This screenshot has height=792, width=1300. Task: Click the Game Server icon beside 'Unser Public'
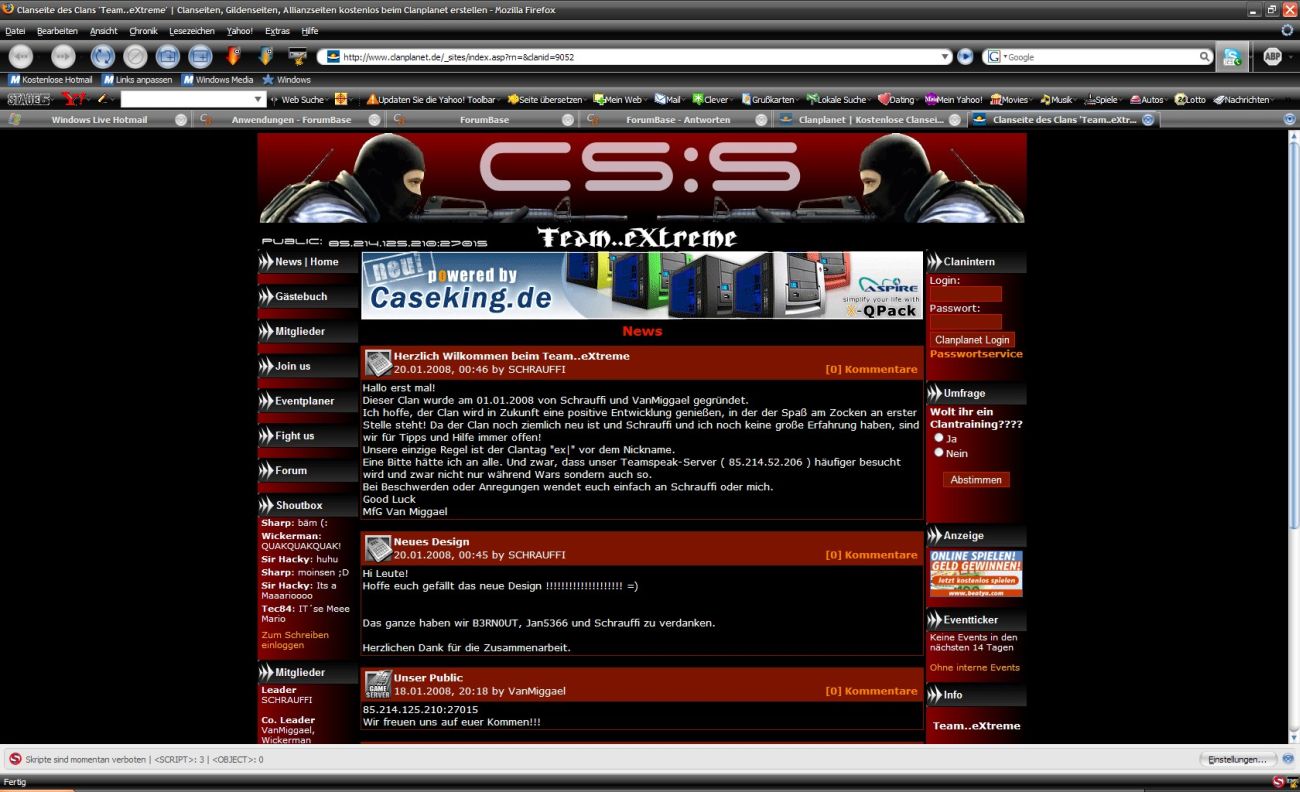[x=377, y=684]
